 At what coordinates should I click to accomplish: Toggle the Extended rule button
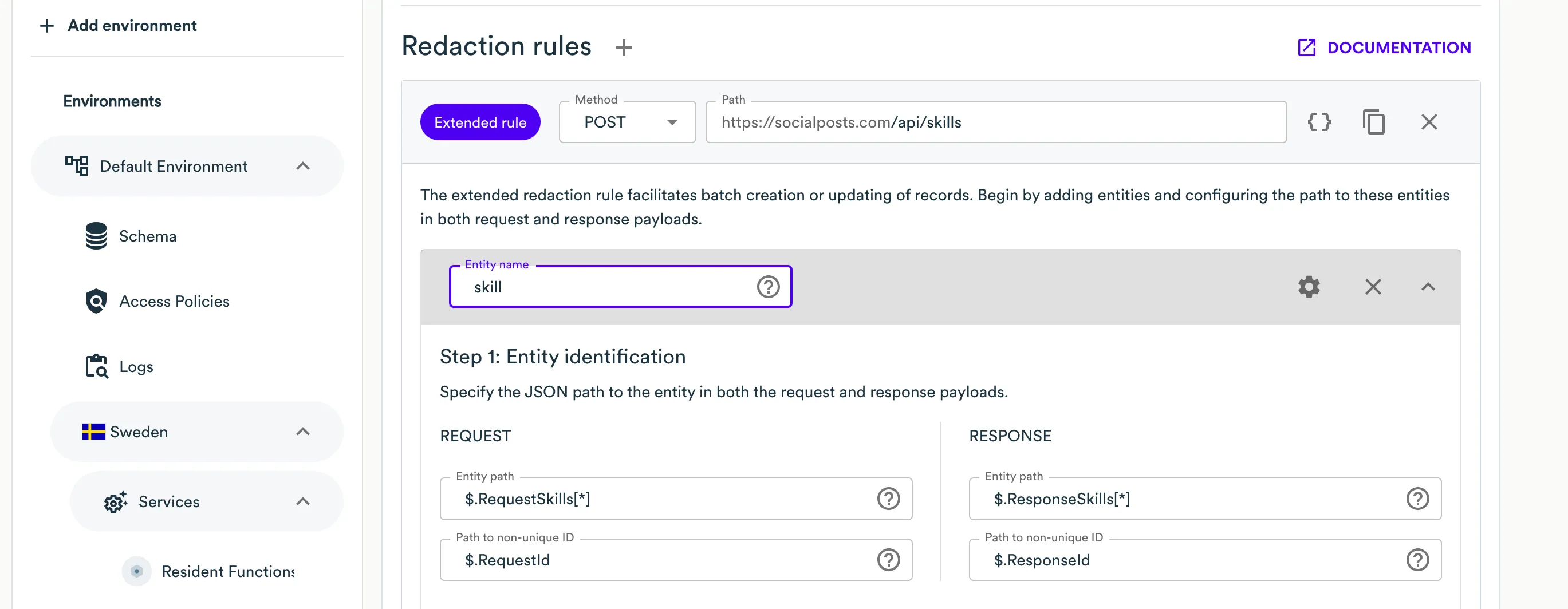[x=480, y=122]
